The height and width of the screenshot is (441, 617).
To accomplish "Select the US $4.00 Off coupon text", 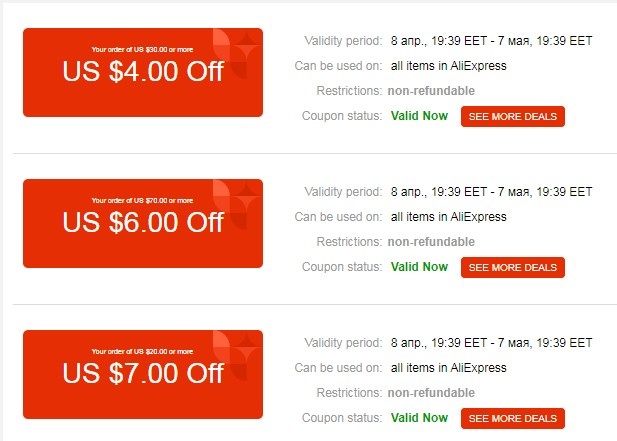I will pyautogui.click(x=143, y=72).
